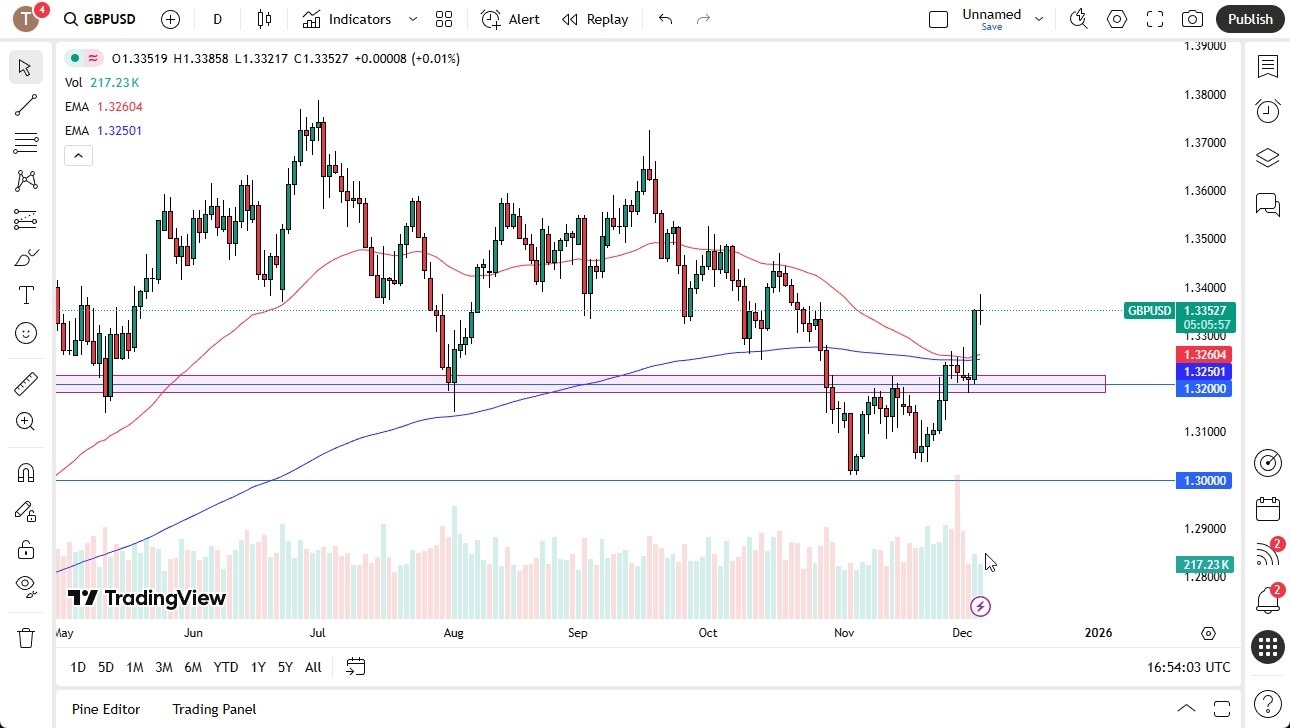Select the 1Y timeframe range
1290x728 pixels.
point(257,667)
